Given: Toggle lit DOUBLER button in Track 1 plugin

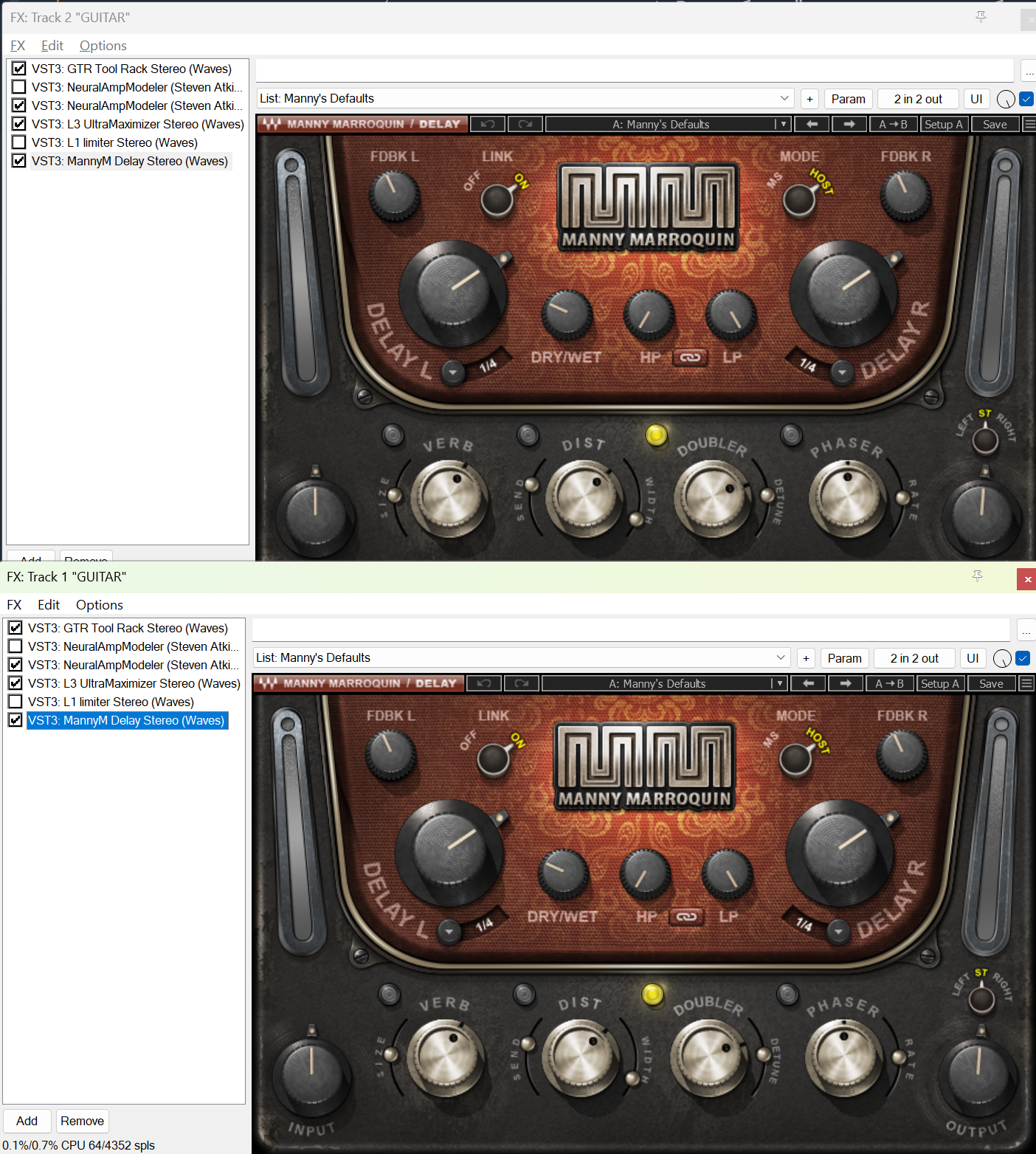Looking at the screenshot, I should click(x=652, y=995).
